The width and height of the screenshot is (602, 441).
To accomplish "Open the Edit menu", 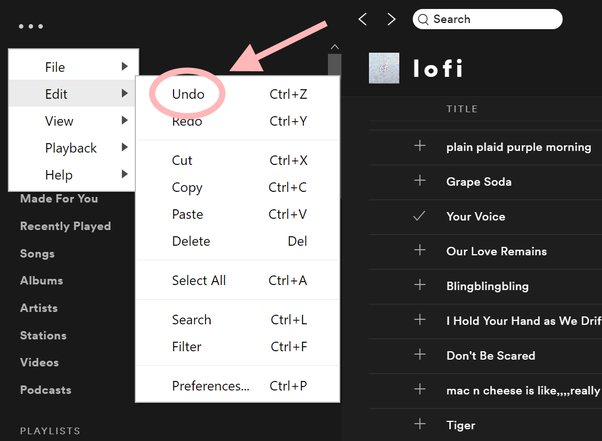I will click(72, 94).
